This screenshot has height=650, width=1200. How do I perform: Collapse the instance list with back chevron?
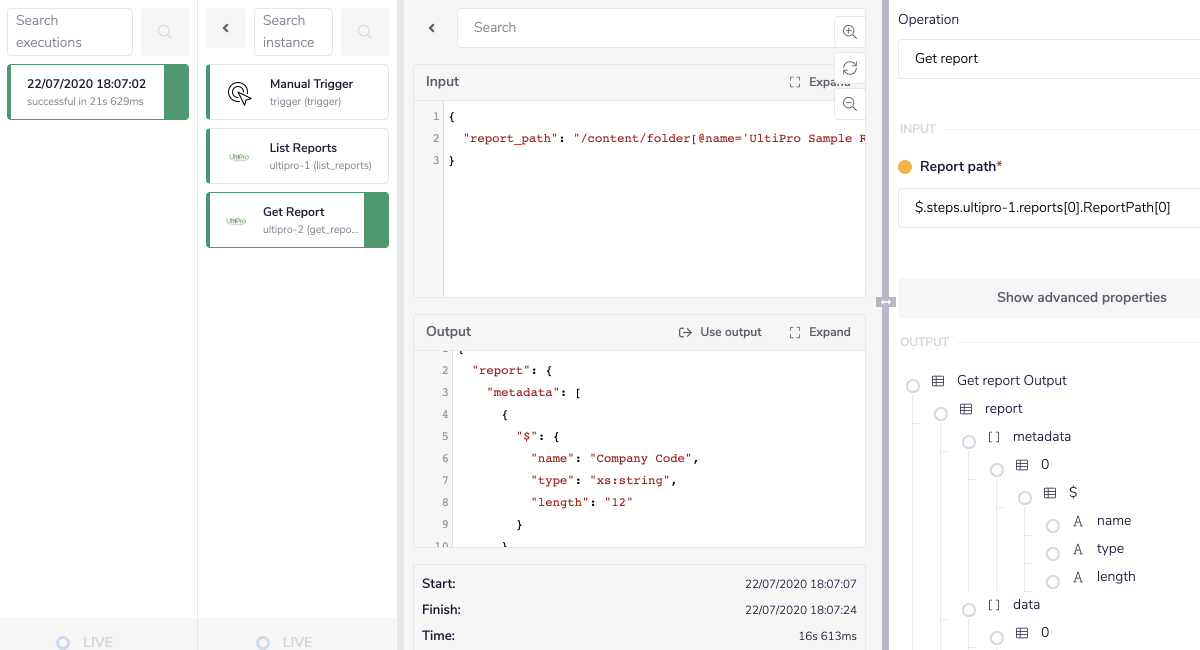pyautogui.click(x=226, y=29)
